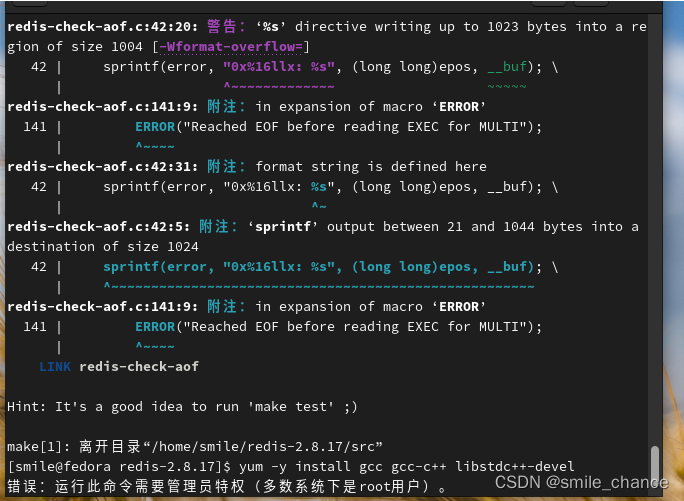The height and width of the screenshot is (501, 684).
Task: Click the terminal scrollbar thumb
Action: coord(655,465)
